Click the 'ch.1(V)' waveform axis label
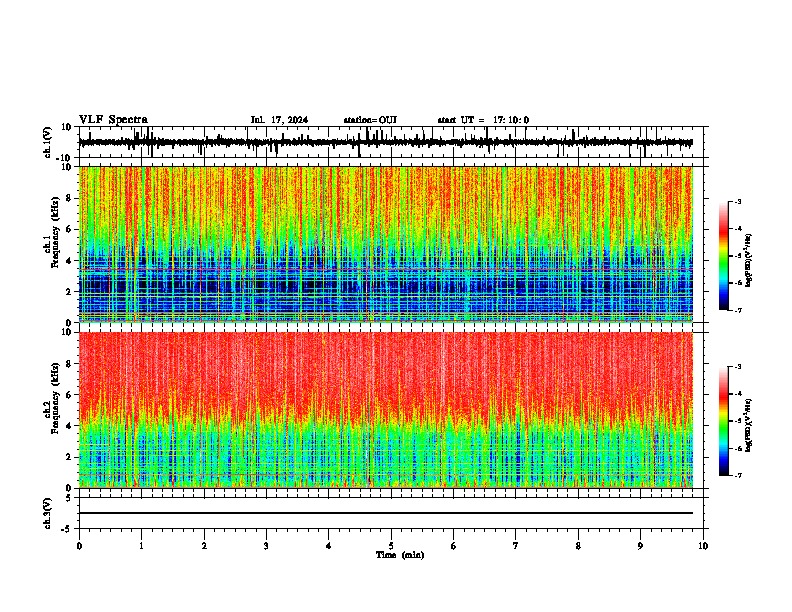 [x=48, y=142]
